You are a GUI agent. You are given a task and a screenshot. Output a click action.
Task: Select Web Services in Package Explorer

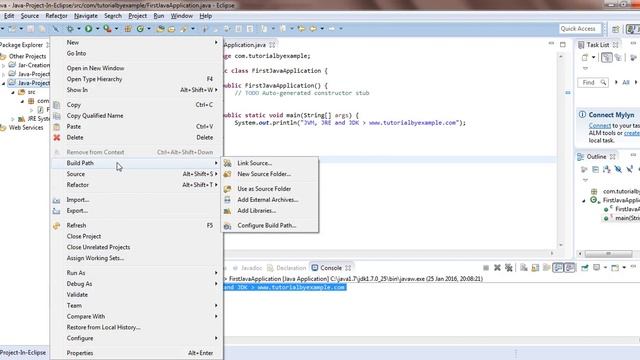click(26, 128)
